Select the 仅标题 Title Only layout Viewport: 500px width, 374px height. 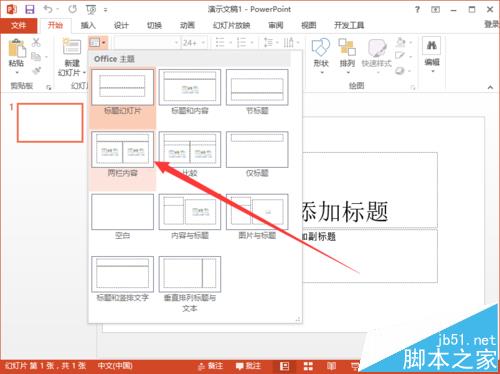pos(257,155)
